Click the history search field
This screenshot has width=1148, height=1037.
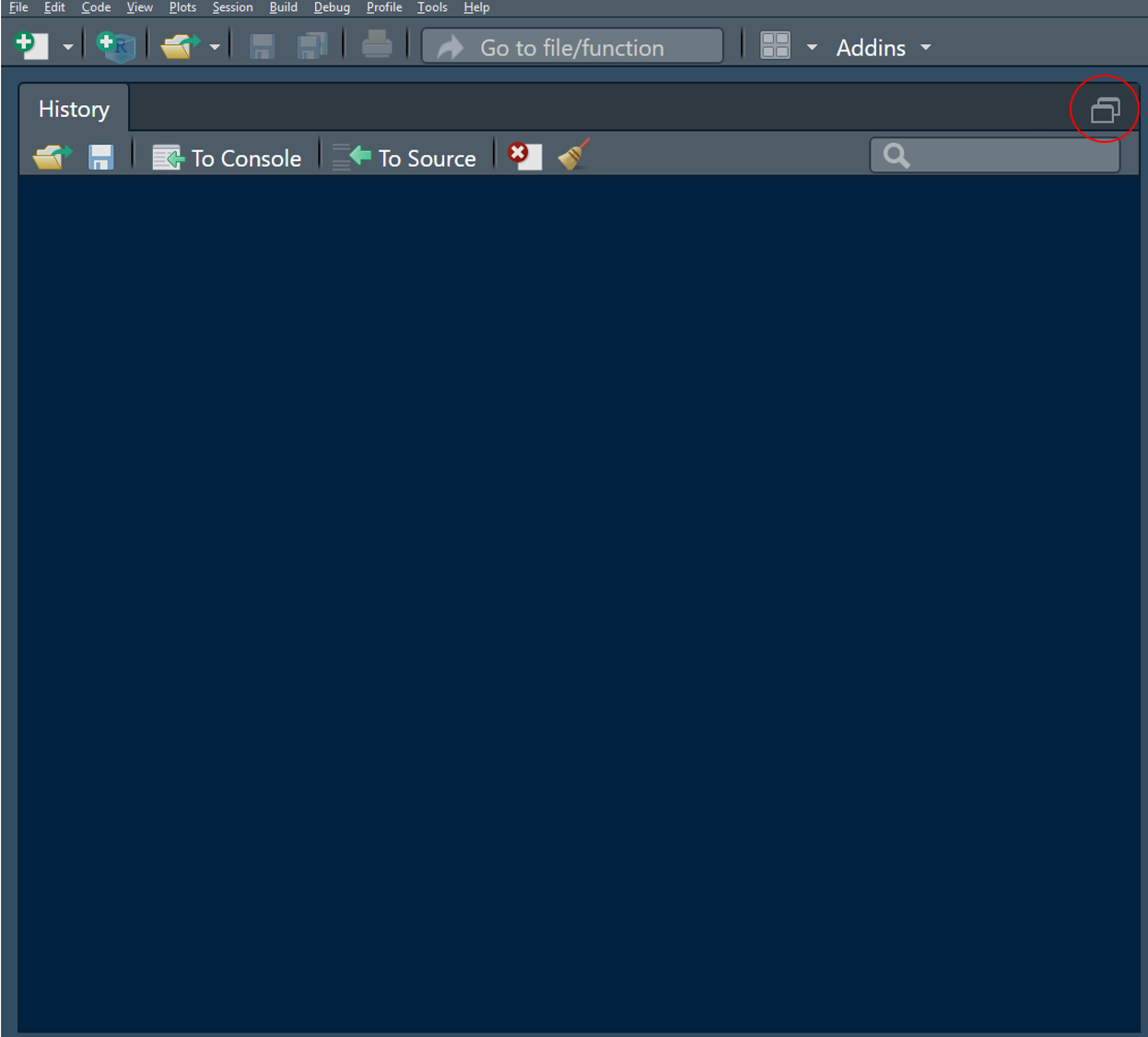click(993, 155)
